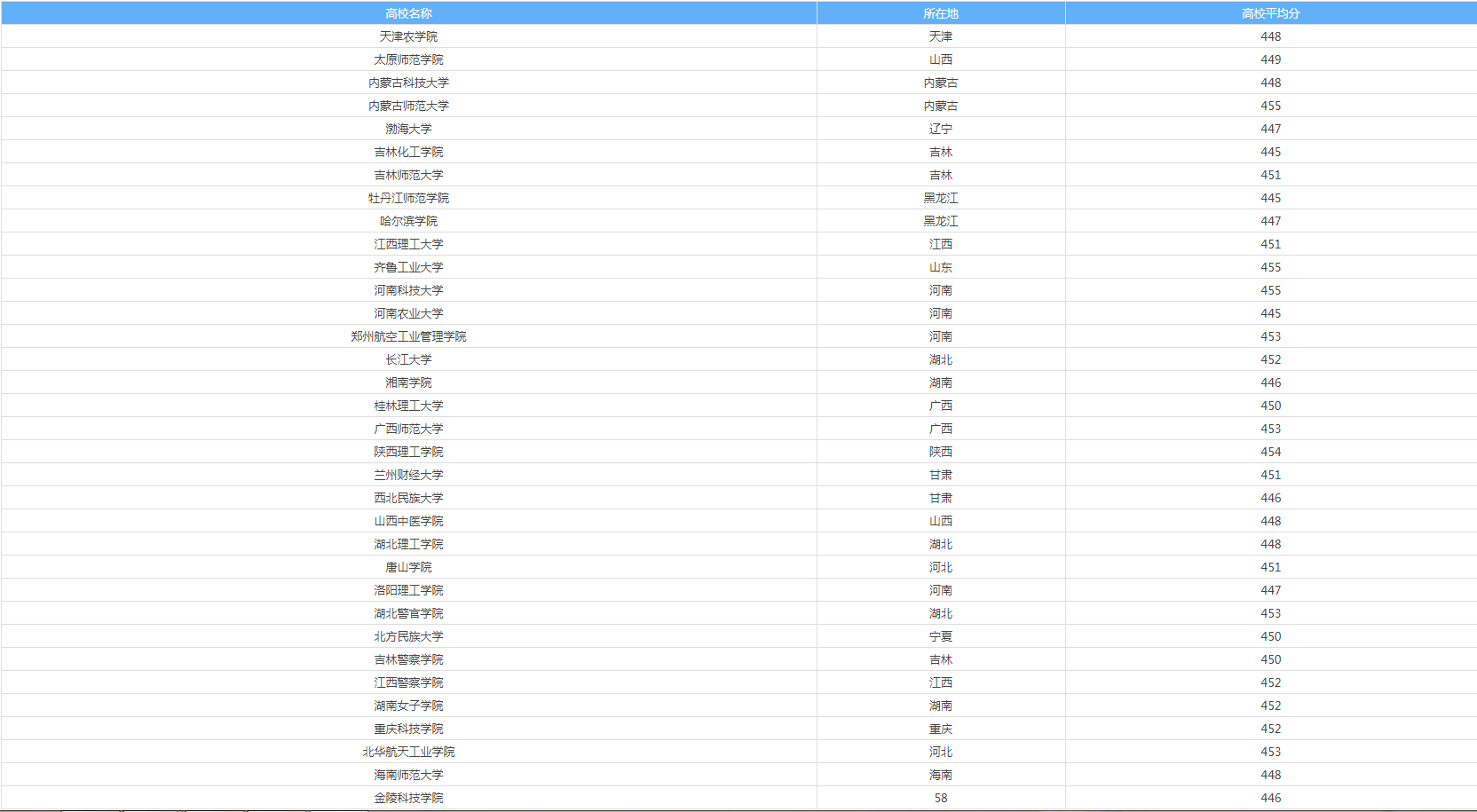The height and width of the screenshot is (812, 1477).
Task: Click the 所在地 column header
Action: tap(941, 13)
